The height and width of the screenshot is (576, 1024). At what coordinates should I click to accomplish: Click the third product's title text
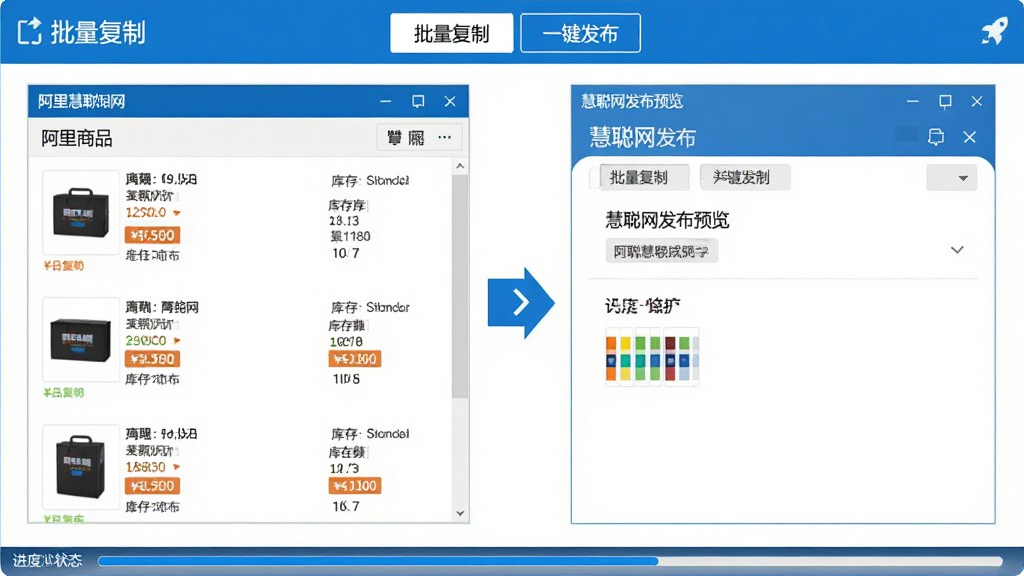pos(161,434)
